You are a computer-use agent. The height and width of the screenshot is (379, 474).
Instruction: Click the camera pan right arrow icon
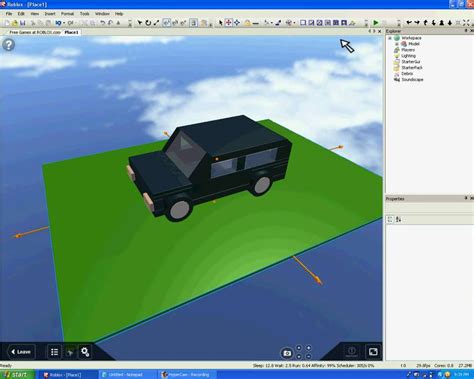coord(417,23)
